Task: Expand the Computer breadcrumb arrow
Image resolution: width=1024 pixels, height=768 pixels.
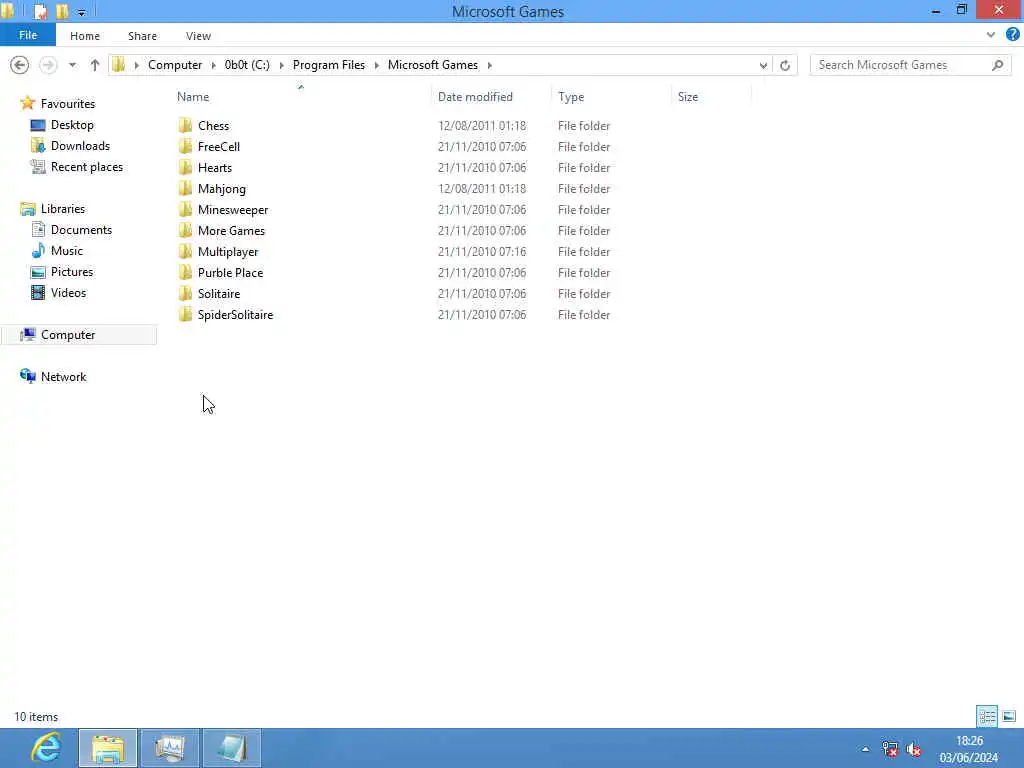Action: coord(213,65)
